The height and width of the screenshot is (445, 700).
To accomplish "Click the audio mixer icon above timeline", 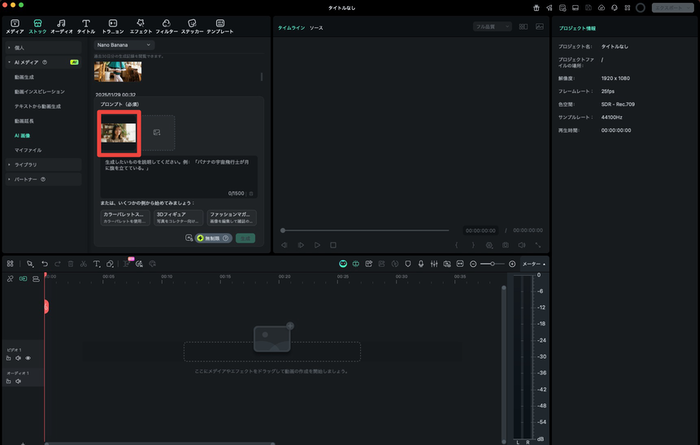I will [x=433, y=263].
